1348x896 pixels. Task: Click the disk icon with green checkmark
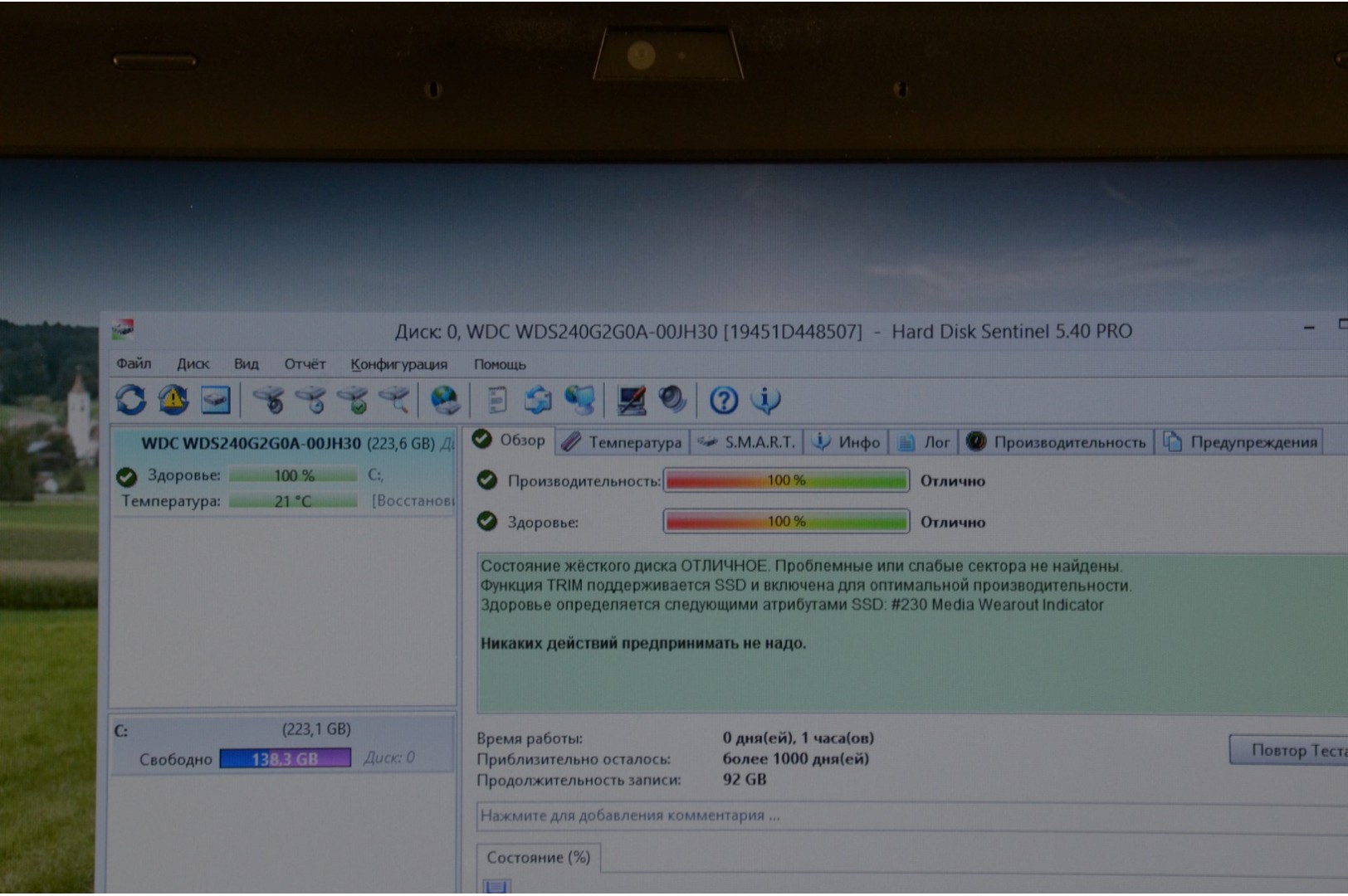click(353, 400)
